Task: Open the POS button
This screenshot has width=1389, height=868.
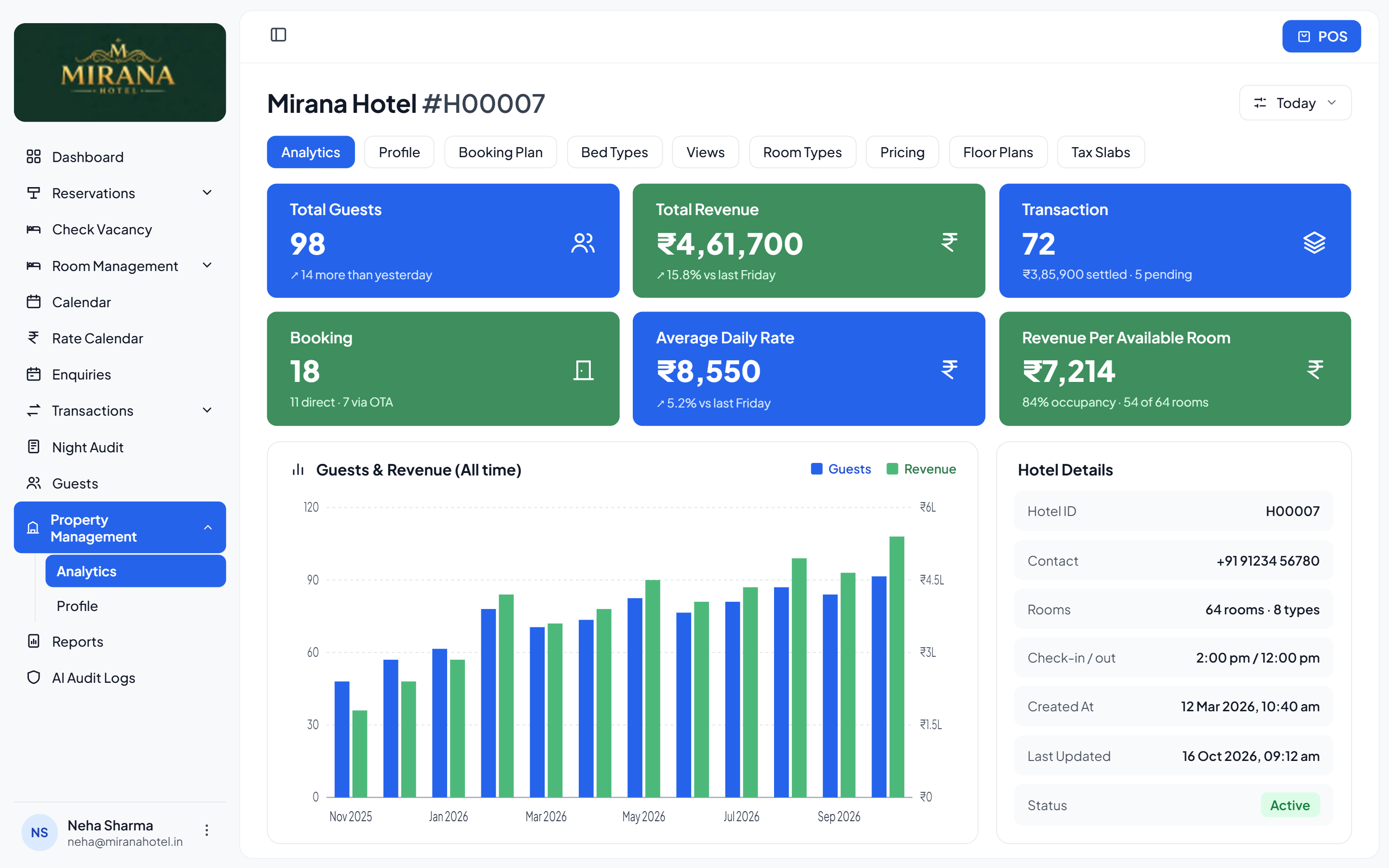Action: (x=1321, y=36)
